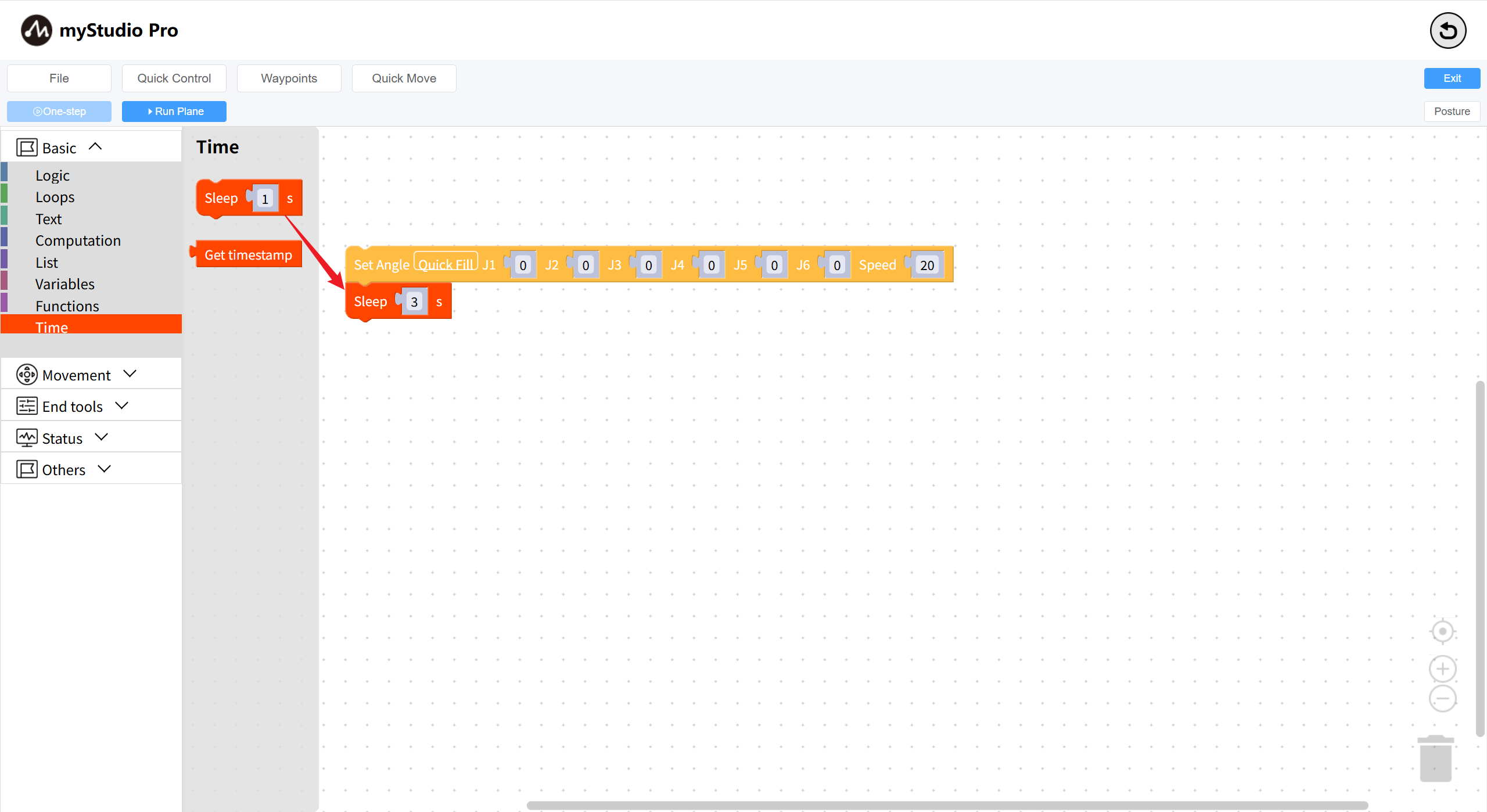Click the blue Exit button
This screenshot has height=812, width=1487.
point(1452,78)
